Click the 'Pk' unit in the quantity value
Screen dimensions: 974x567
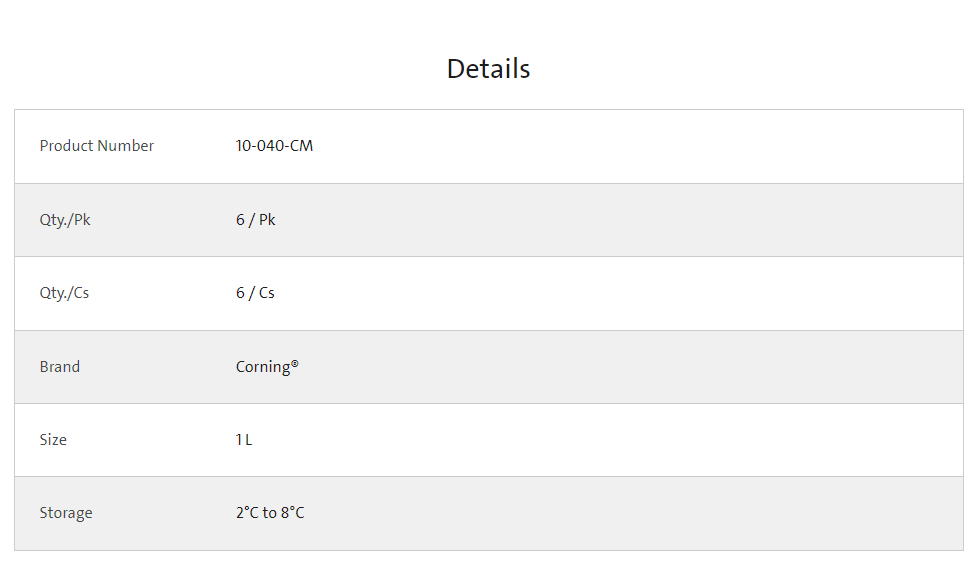[267, 220]
